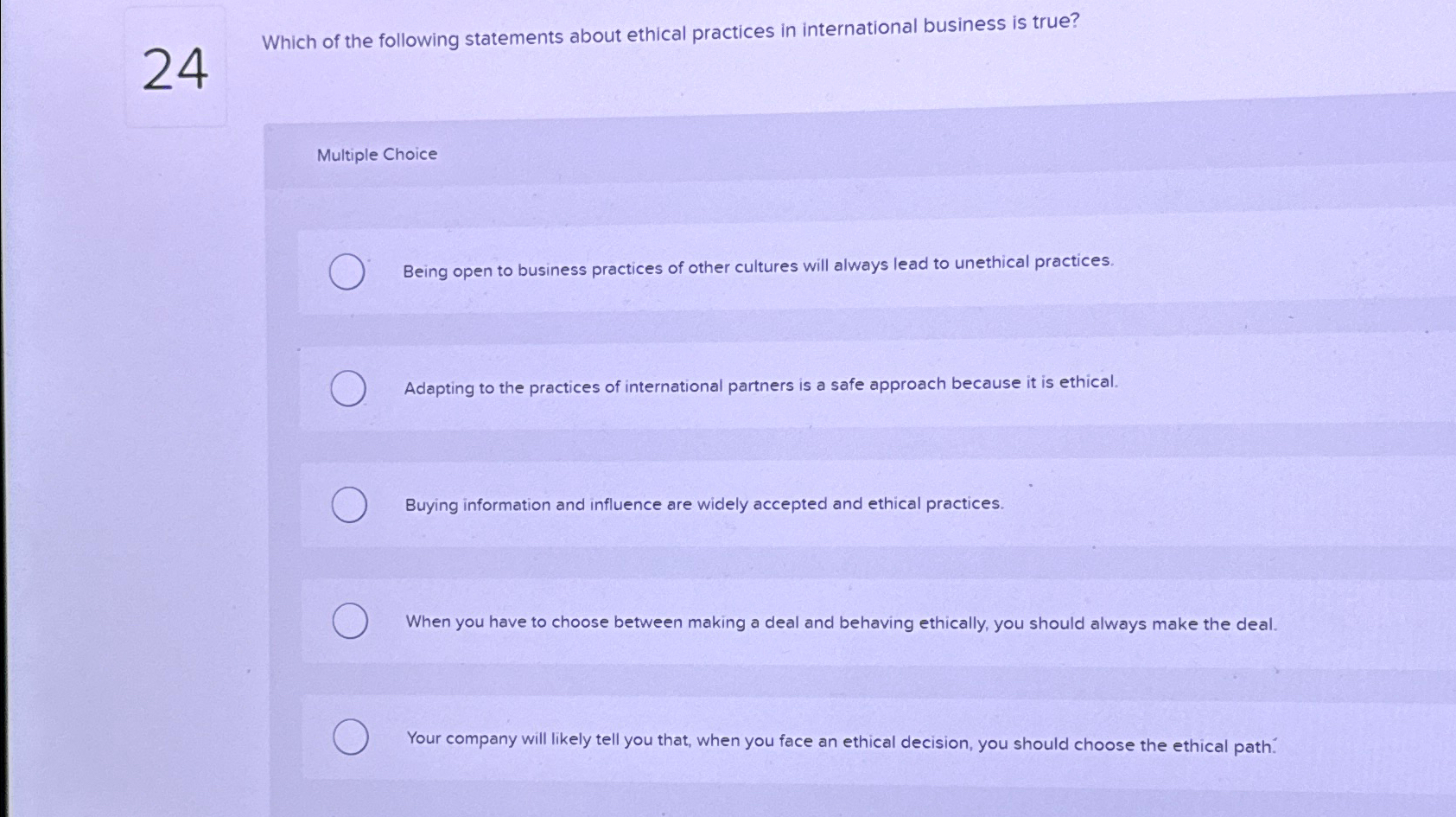Select the radio button for 'Being open to business practices'
The width and height of the screenshot is (1456, 817).
(x=347, y=271)
